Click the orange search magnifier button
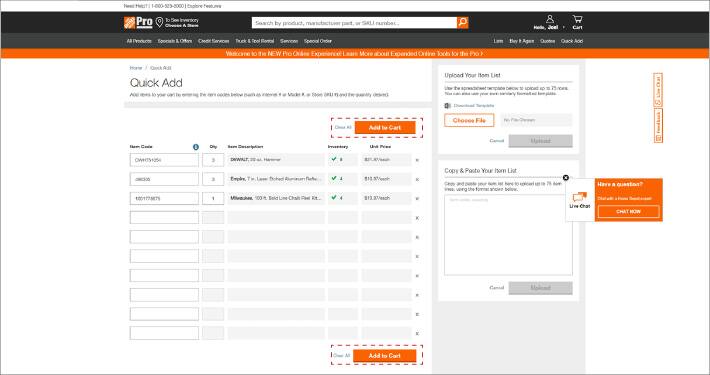 pos(462,23)
